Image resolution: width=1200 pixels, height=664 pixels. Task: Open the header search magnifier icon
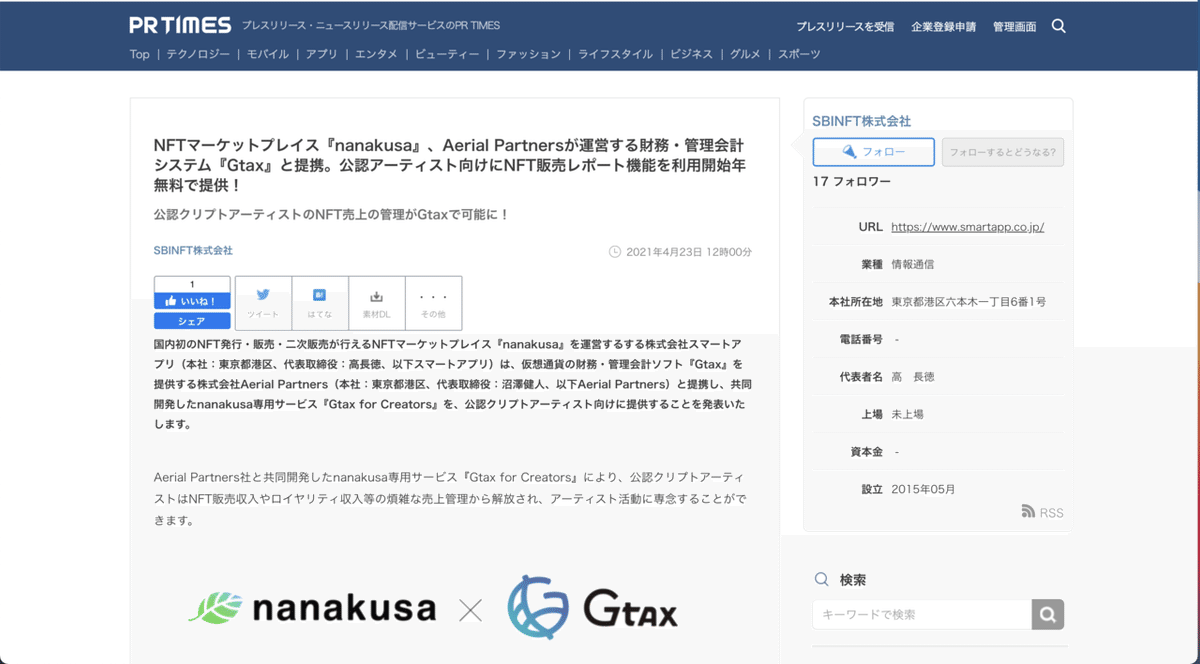tap(1059, 26)
